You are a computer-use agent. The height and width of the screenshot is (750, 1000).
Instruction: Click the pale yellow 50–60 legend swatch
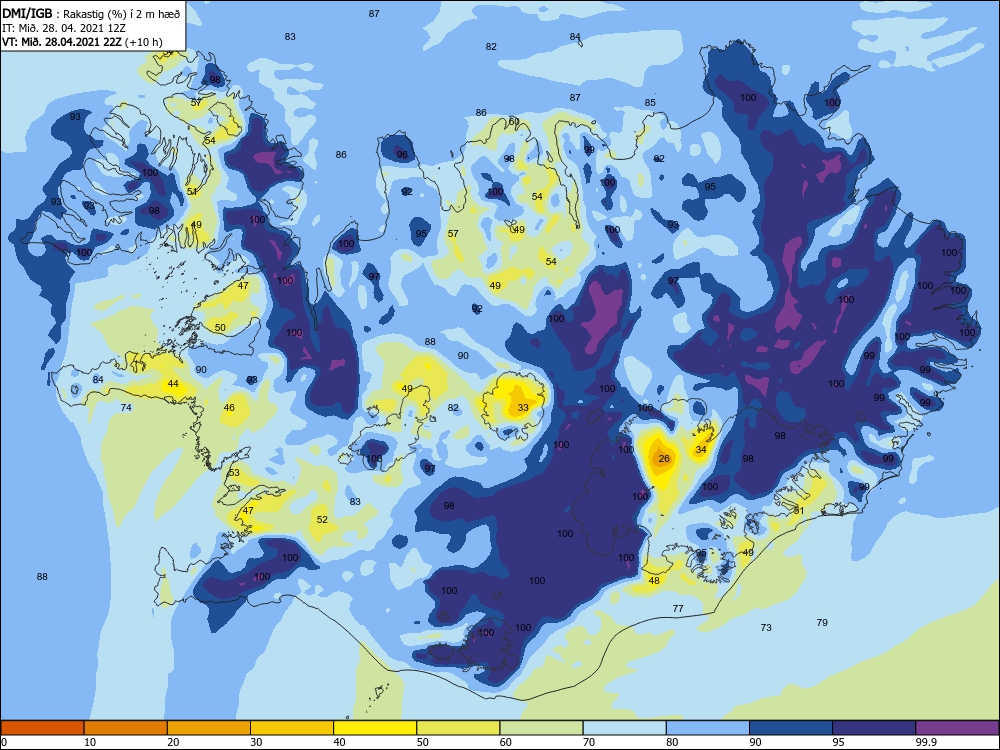pos(458,728)
